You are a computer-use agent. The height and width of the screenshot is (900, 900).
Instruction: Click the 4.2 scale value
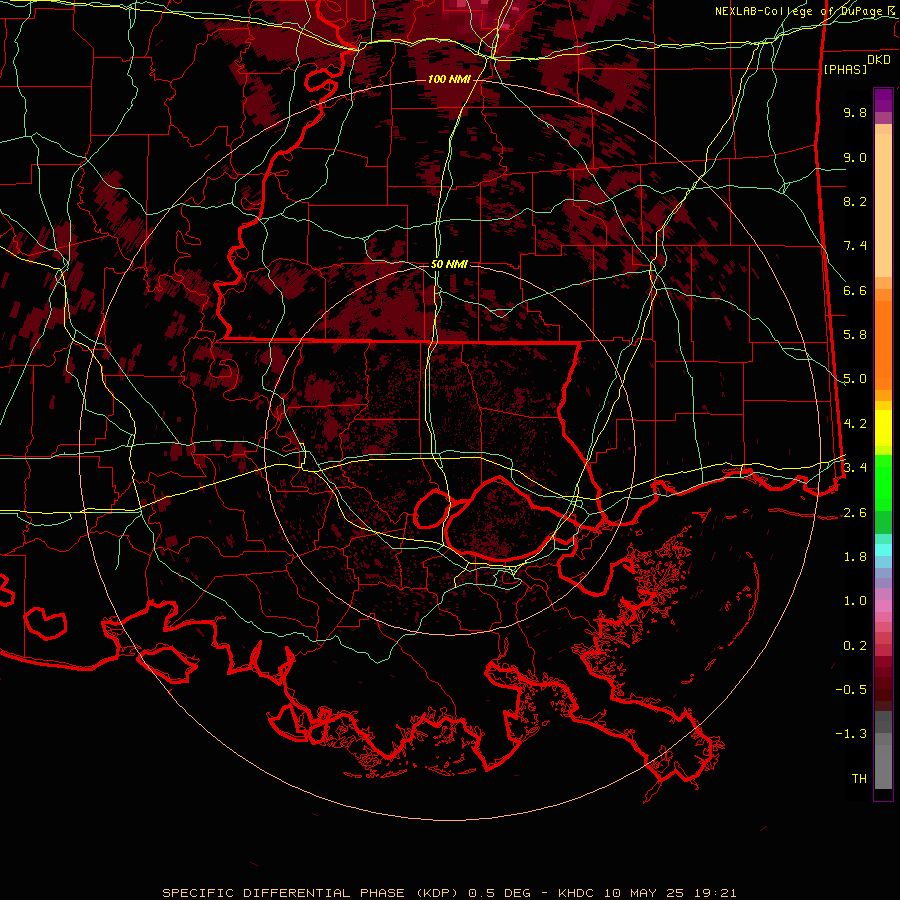point(855,424)
